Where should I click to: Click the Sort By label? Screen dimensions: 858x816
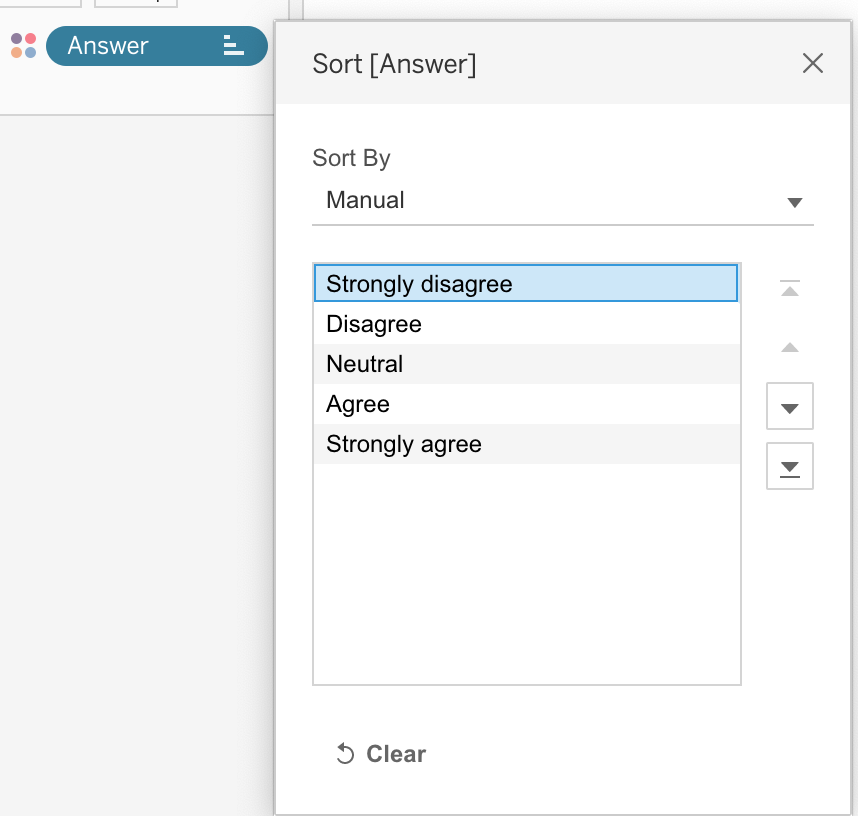point(351,158)
